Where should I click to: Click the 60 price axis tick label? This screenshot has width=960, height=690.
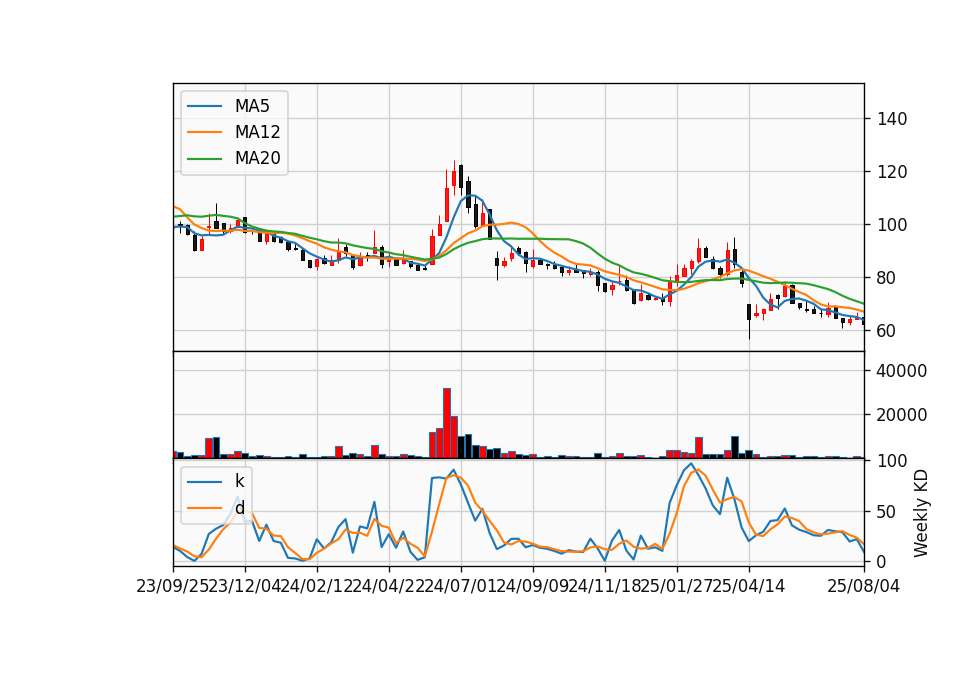pos(887,331)
